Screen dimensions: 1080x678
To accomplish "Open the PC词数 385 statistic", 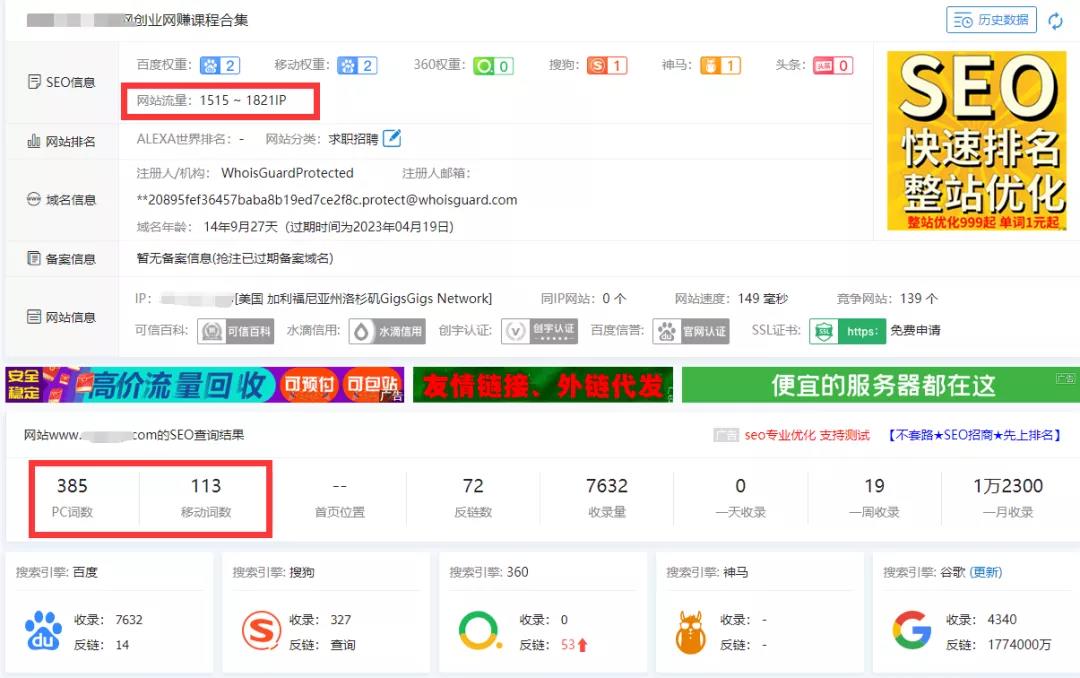I will (72, 497).
